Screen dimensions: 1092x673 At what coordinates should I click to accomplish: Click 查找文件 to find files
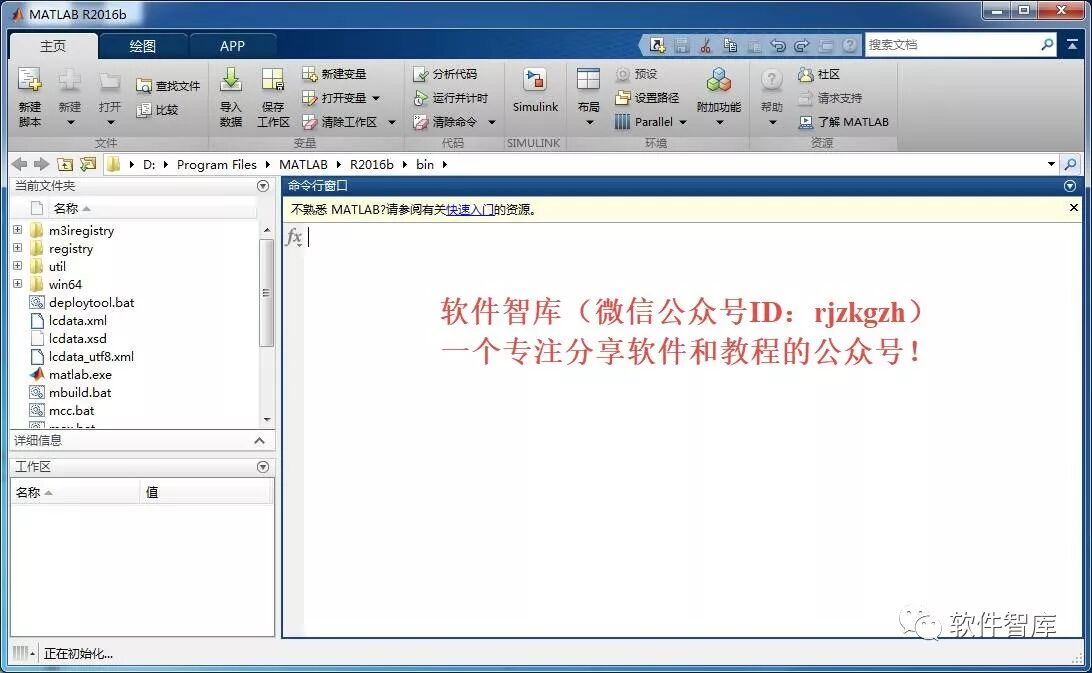[x=168, y=86]
